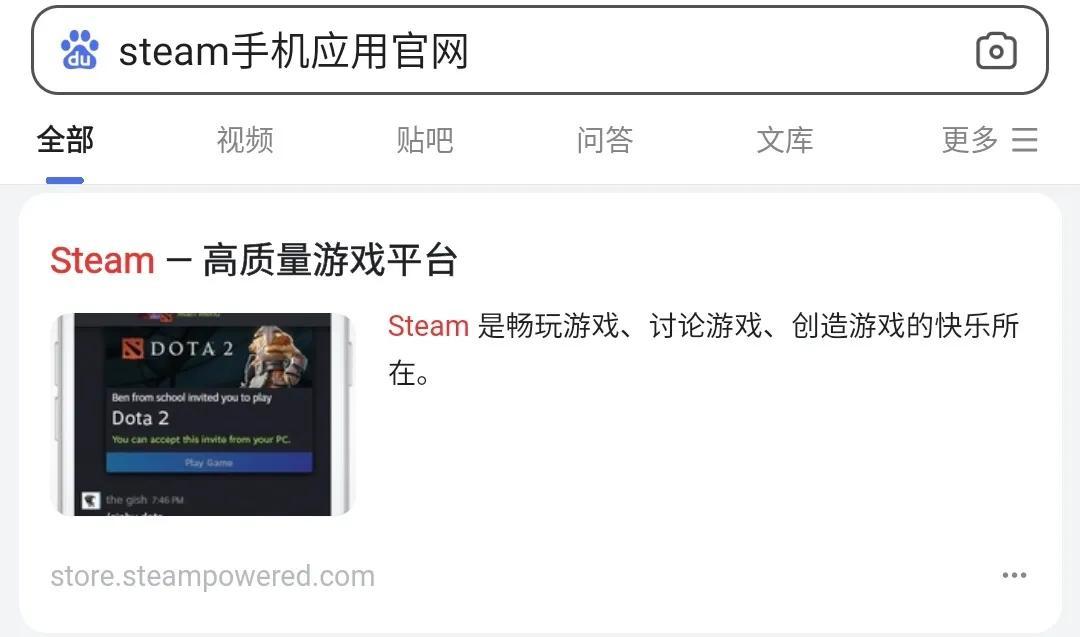1080x637 pixels.
Task: Select the 全部 tab
Action: pyautogui.click(x=65, y=140)
